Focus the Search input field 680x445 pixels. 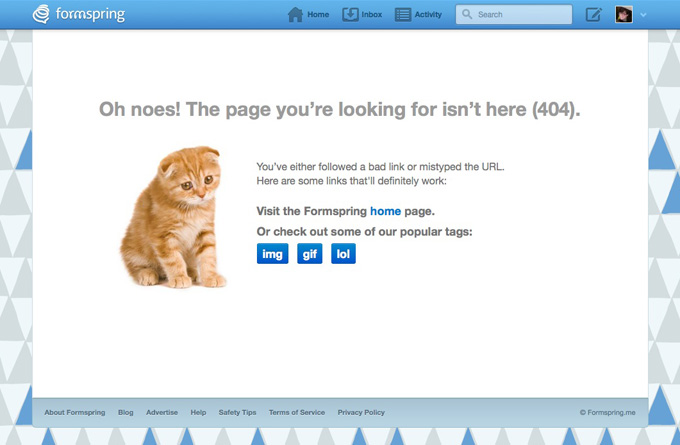[x=513, y=14]
